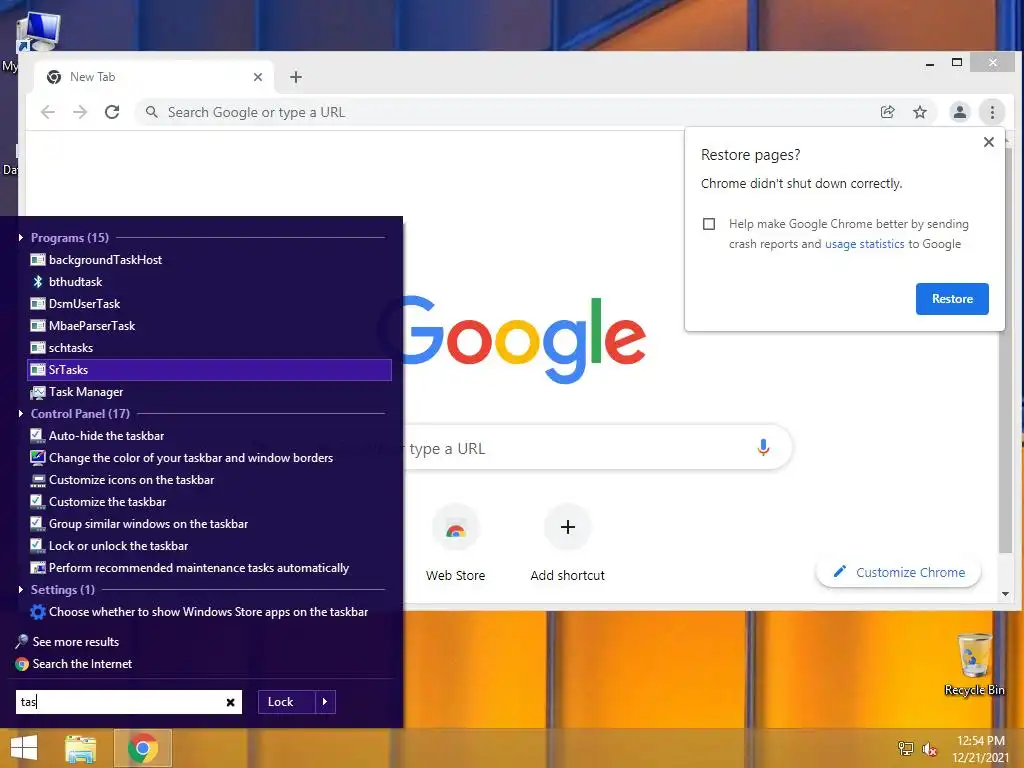Image resolution: width=1024 pixels, height=768 pixels.
Task: Click the network tray icon
Action: coord(906,749)
